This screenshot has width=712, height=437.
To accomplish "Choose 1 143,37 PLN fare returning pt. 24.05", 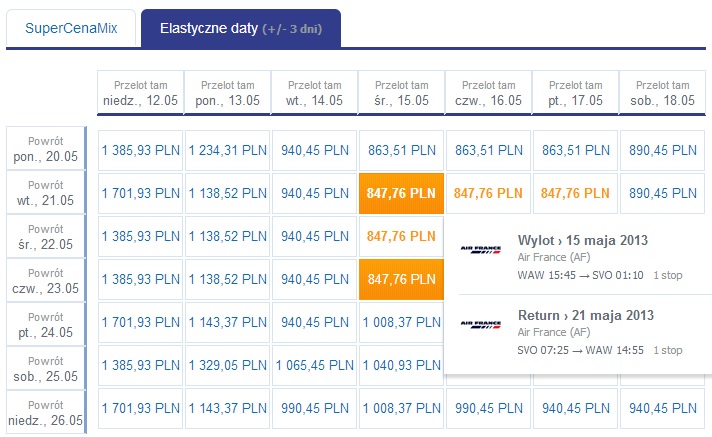I will pos(227,323).
